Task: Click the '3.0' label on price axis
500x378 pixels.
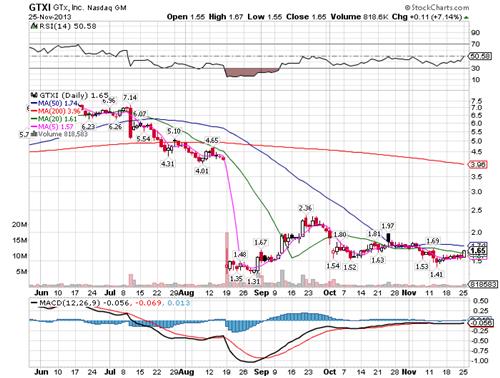Action: [x=477, y=192]
